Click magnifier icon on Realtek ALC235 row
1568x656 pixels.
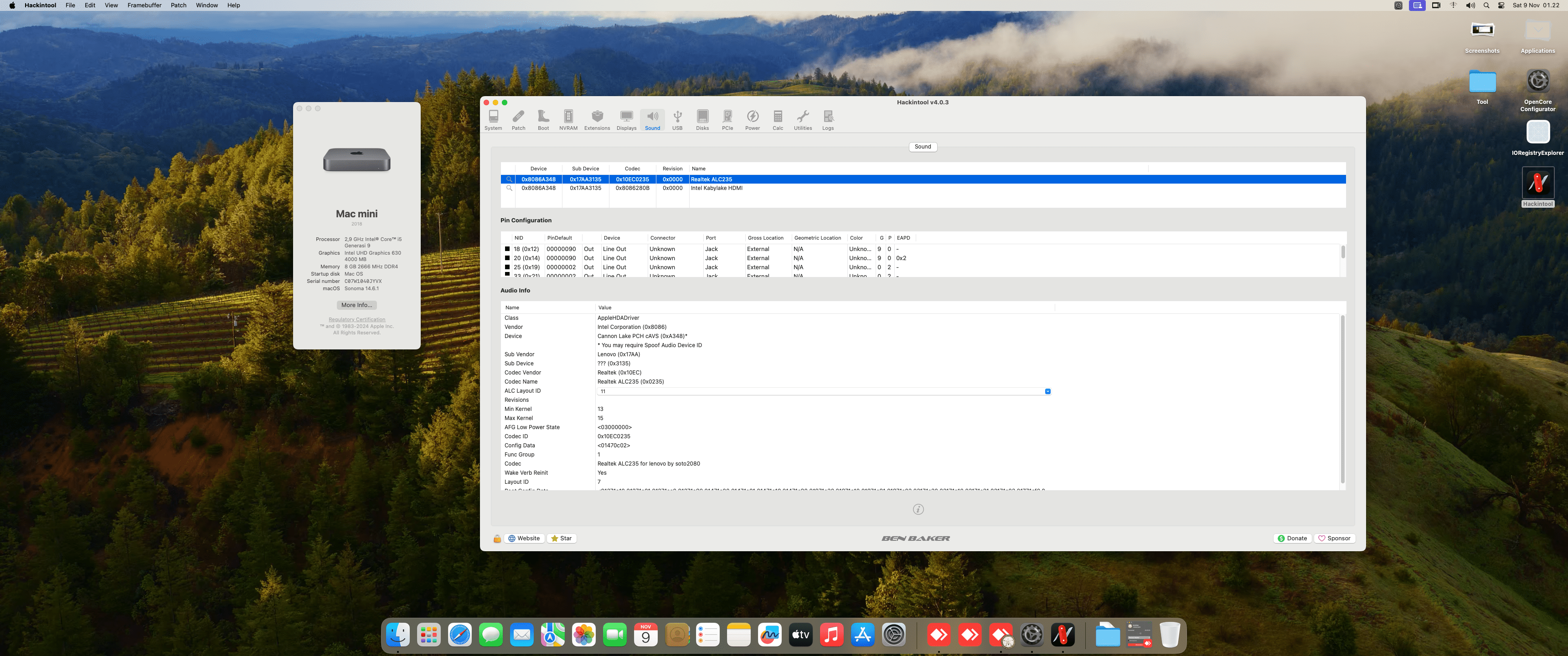click(509, 179)
